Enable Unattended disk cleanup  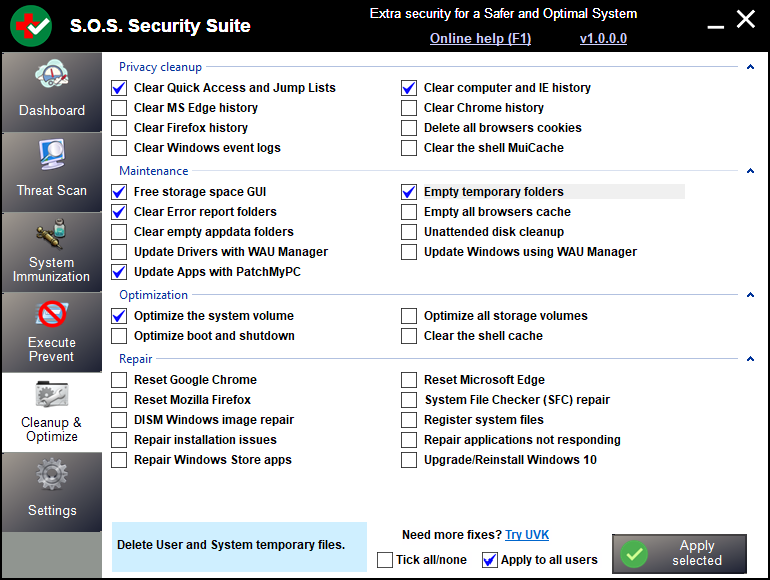[x=409, y=232]
